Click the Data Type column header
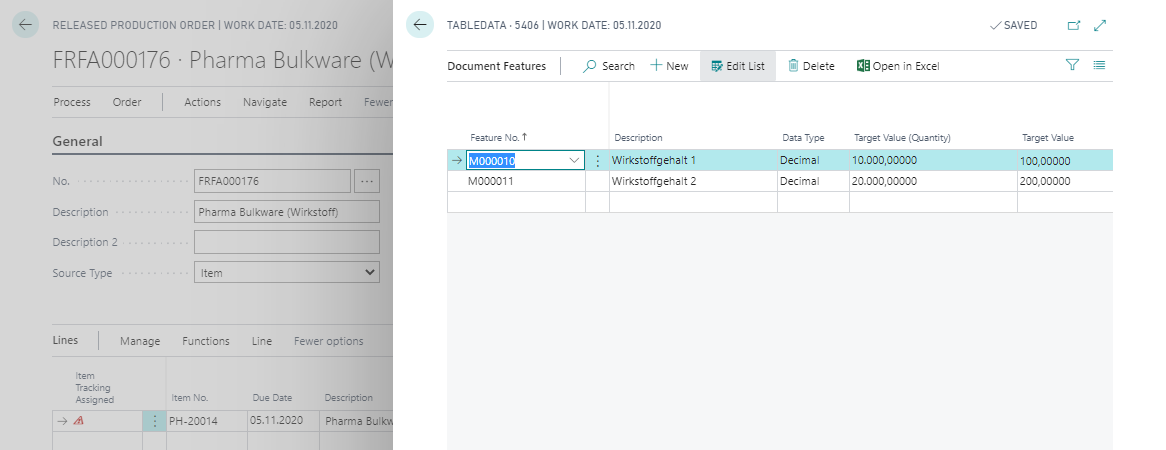This screenshot has width=1166, height=450. click(803, 138)
